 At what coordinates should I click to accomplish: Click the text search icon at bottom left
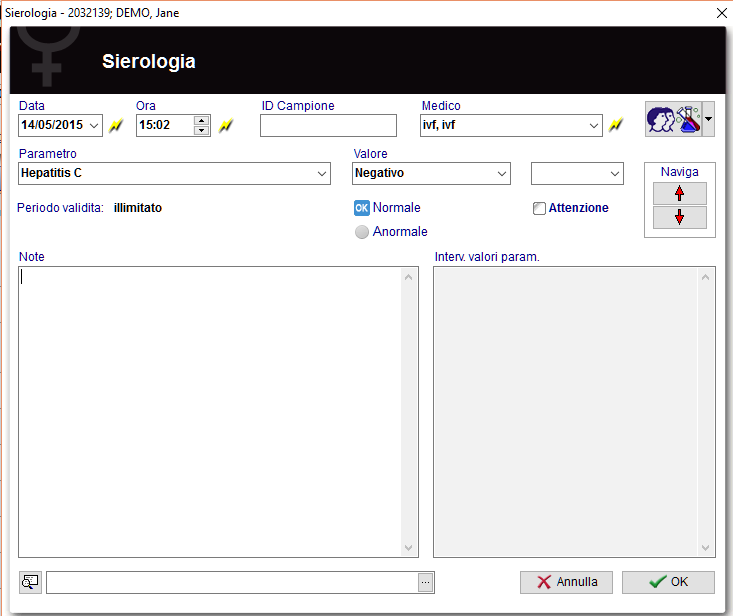(x=30, y=582)
